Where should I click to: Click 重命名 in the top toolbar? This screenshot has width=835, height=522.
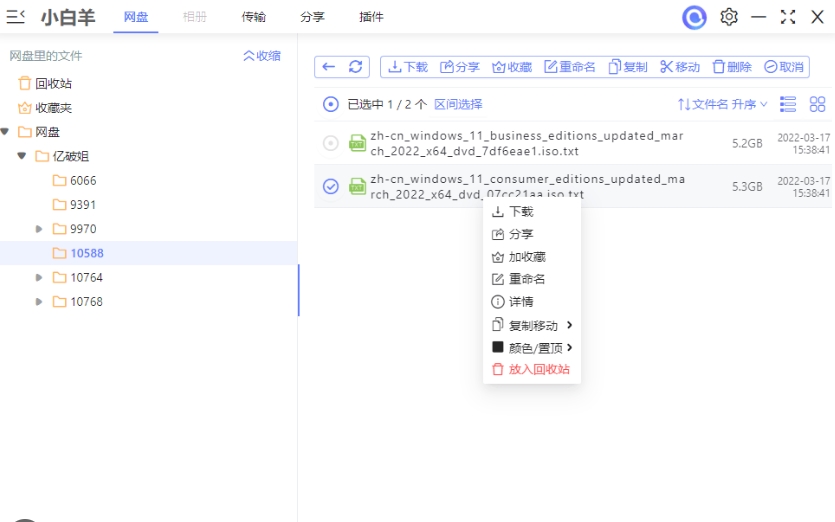point(569,67)
